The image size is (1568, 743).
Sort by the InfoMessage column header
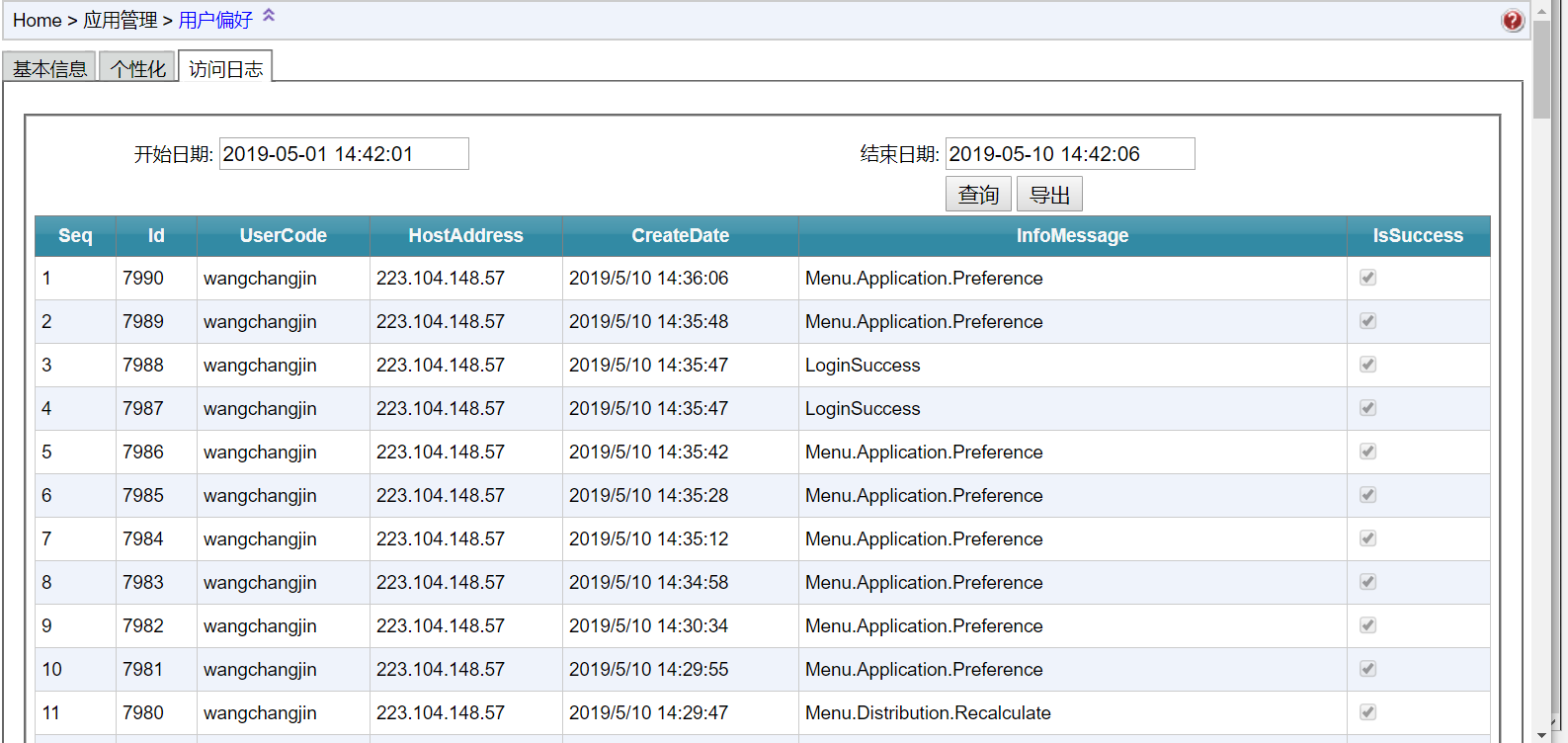(x=1073, y=236)
